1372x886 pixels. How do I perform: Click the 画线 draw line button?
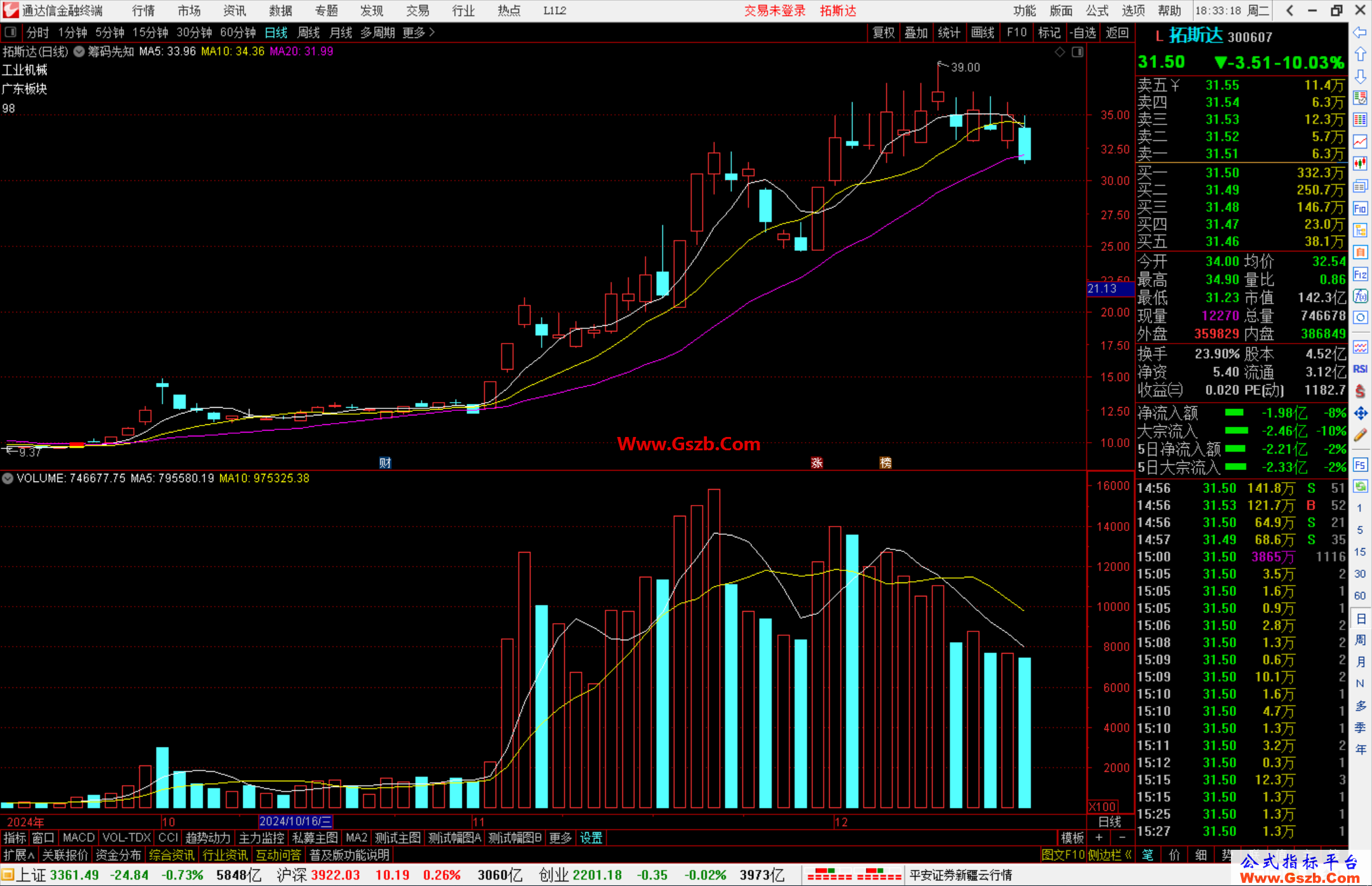click(x=983, y=32)
